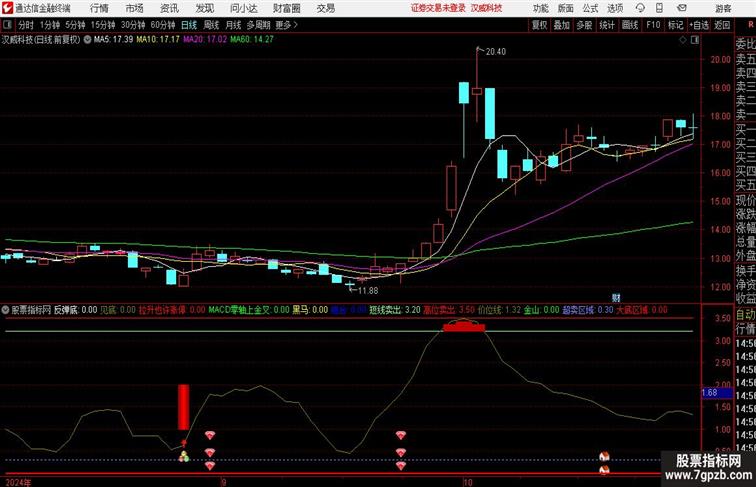Expand the 更多 periods list
756x487 pixels.
(x=286, y=25)
